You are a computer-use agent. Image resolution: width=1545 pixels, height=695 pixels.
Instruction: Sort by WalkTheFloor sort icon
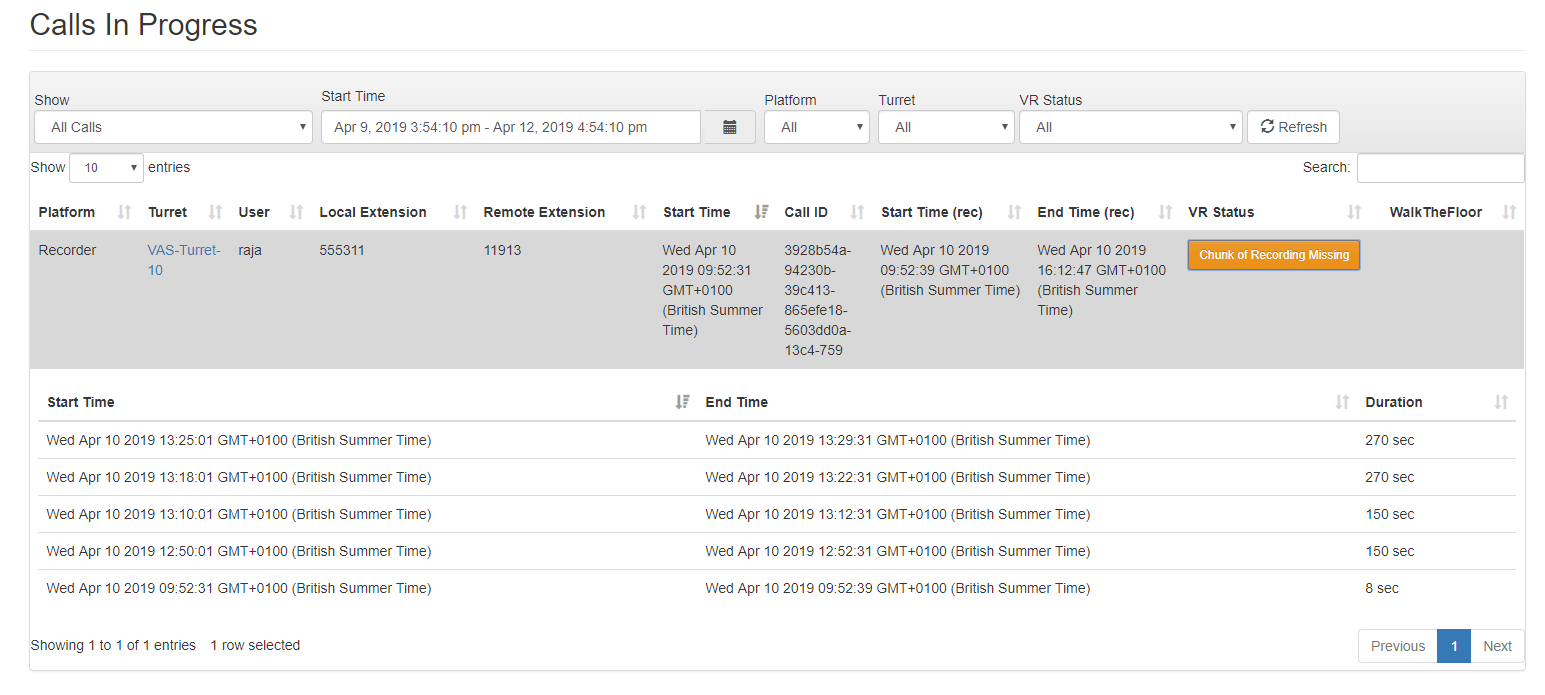pos(1509,212)
